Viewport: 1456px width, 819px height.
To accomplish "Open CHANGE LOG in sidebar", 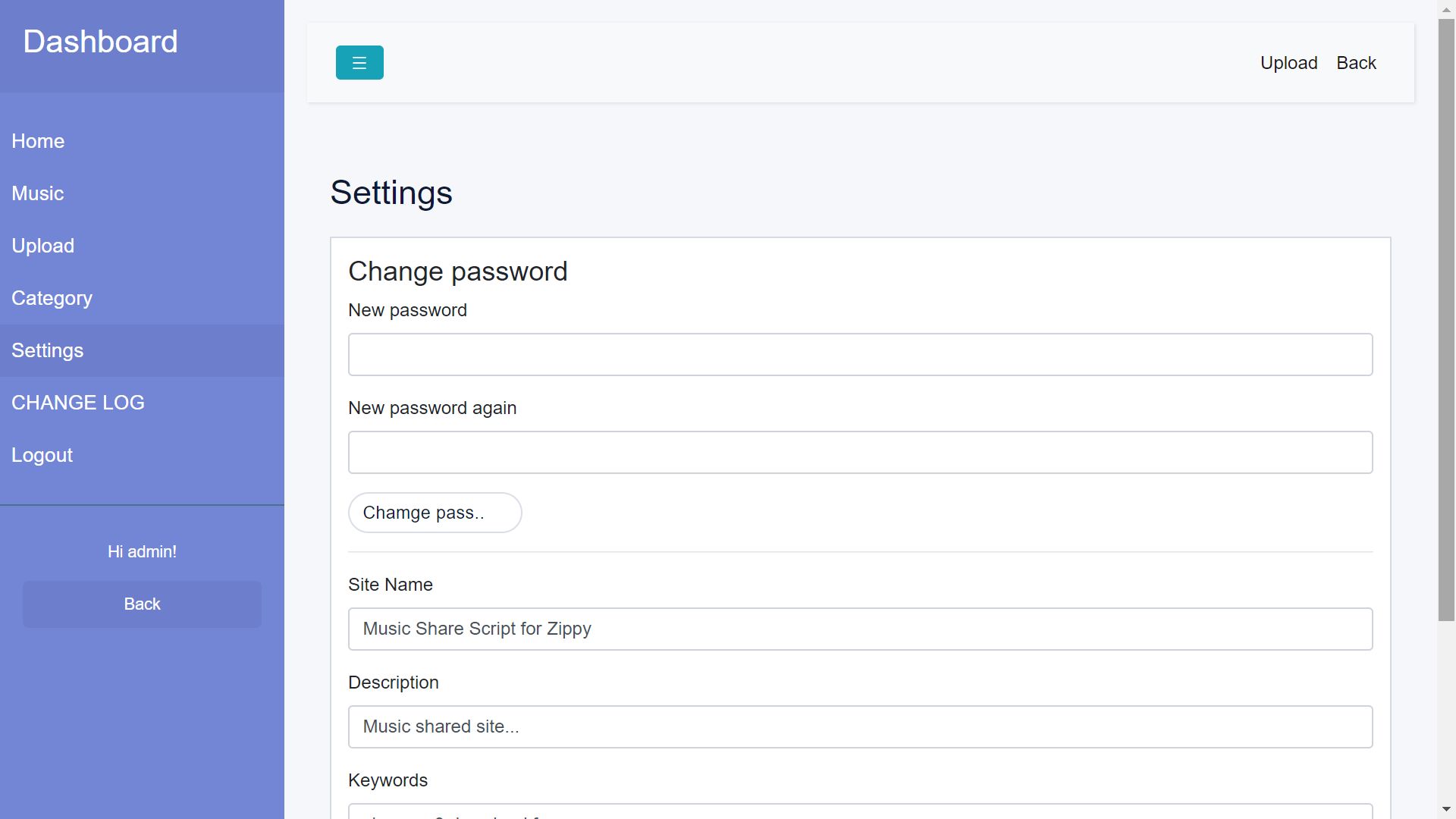I will (77, 403).
